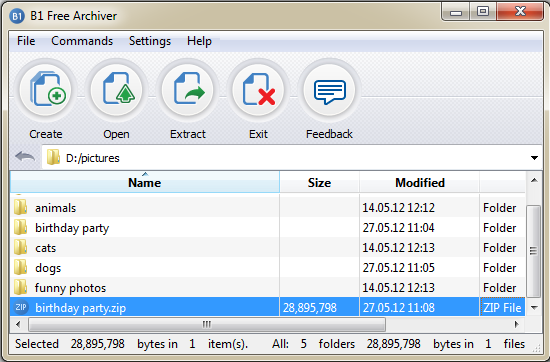
Task: Open the File menu
Action: (x=26, y=41)
